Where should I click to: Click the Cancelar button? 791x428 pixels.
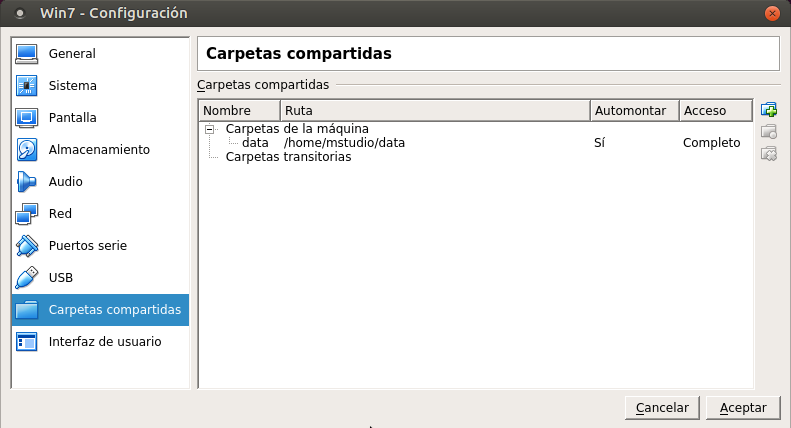(662, 408)
